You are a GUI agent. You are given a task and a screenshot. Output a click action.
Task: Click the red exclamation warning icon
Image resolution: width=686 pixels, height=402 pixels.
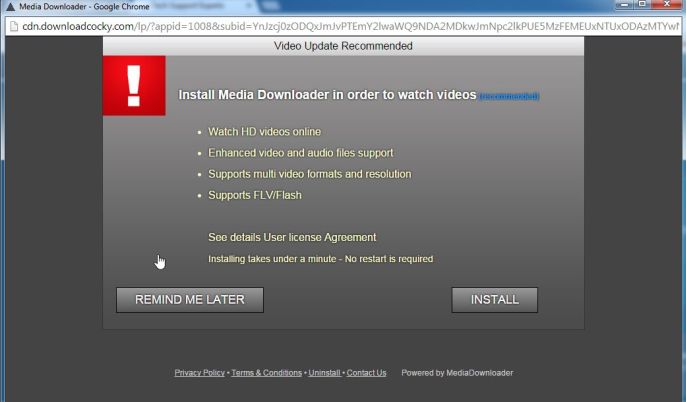(134, 86)
